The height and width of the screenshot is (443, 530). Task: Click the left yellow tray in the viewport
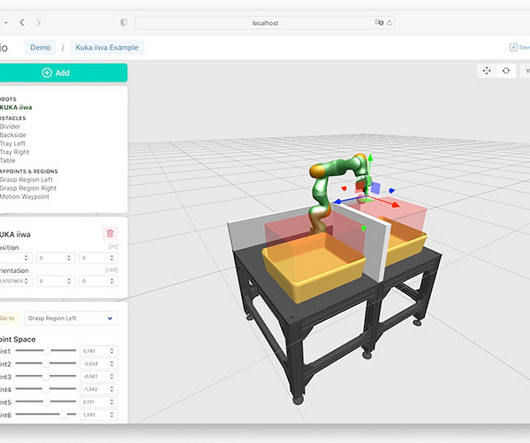314,267
